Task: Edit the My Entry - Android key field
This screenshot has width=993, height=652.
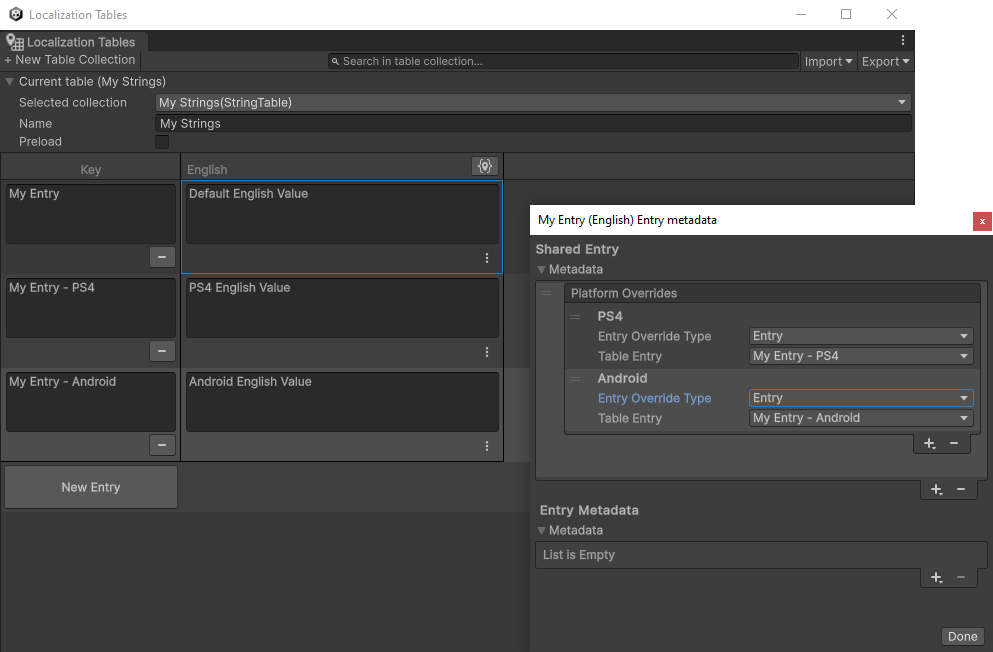Action: [91, 402]
